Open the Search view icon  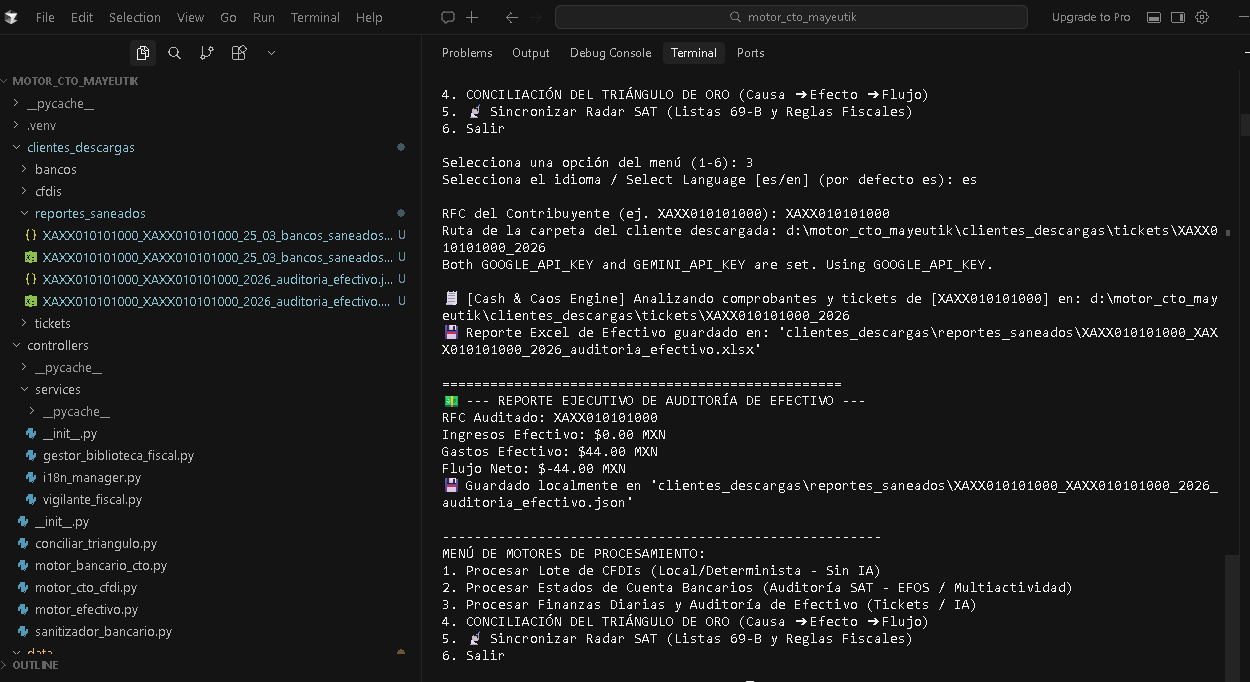click(x=174, y=53)
